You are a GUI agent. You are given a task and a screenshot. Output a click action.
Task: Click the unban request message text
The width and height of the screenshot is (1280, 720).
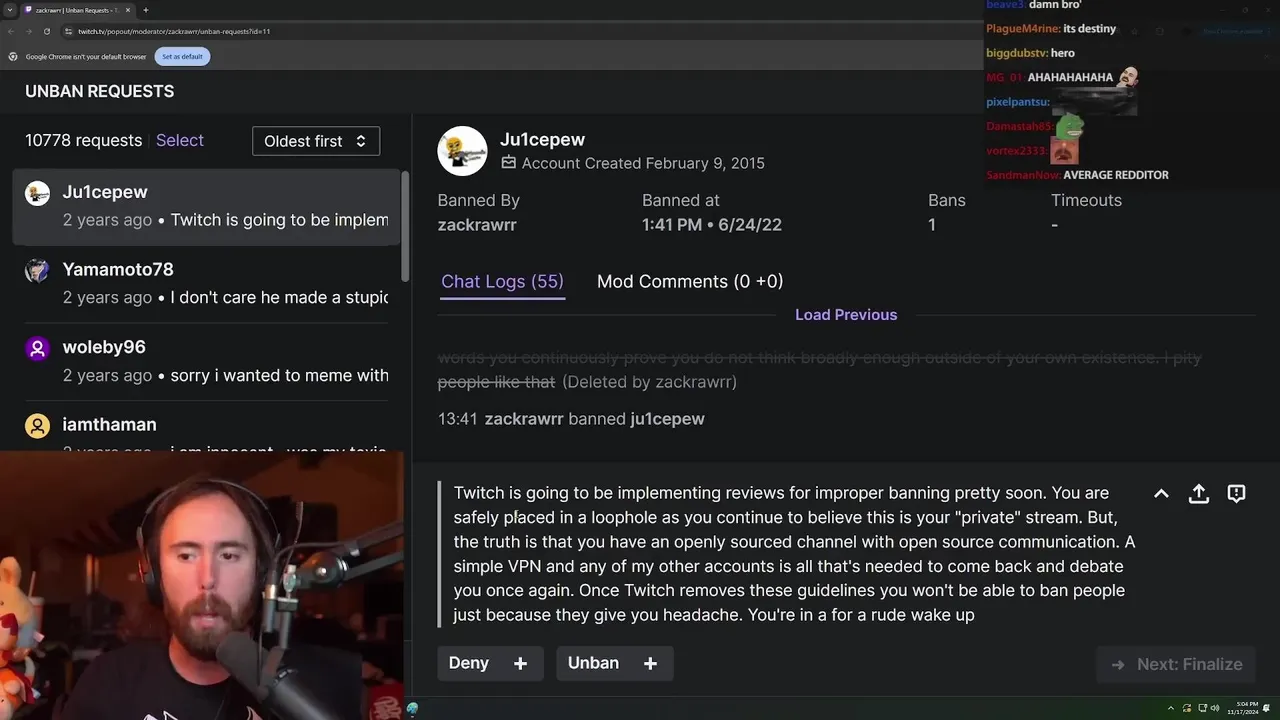point(794,554)
